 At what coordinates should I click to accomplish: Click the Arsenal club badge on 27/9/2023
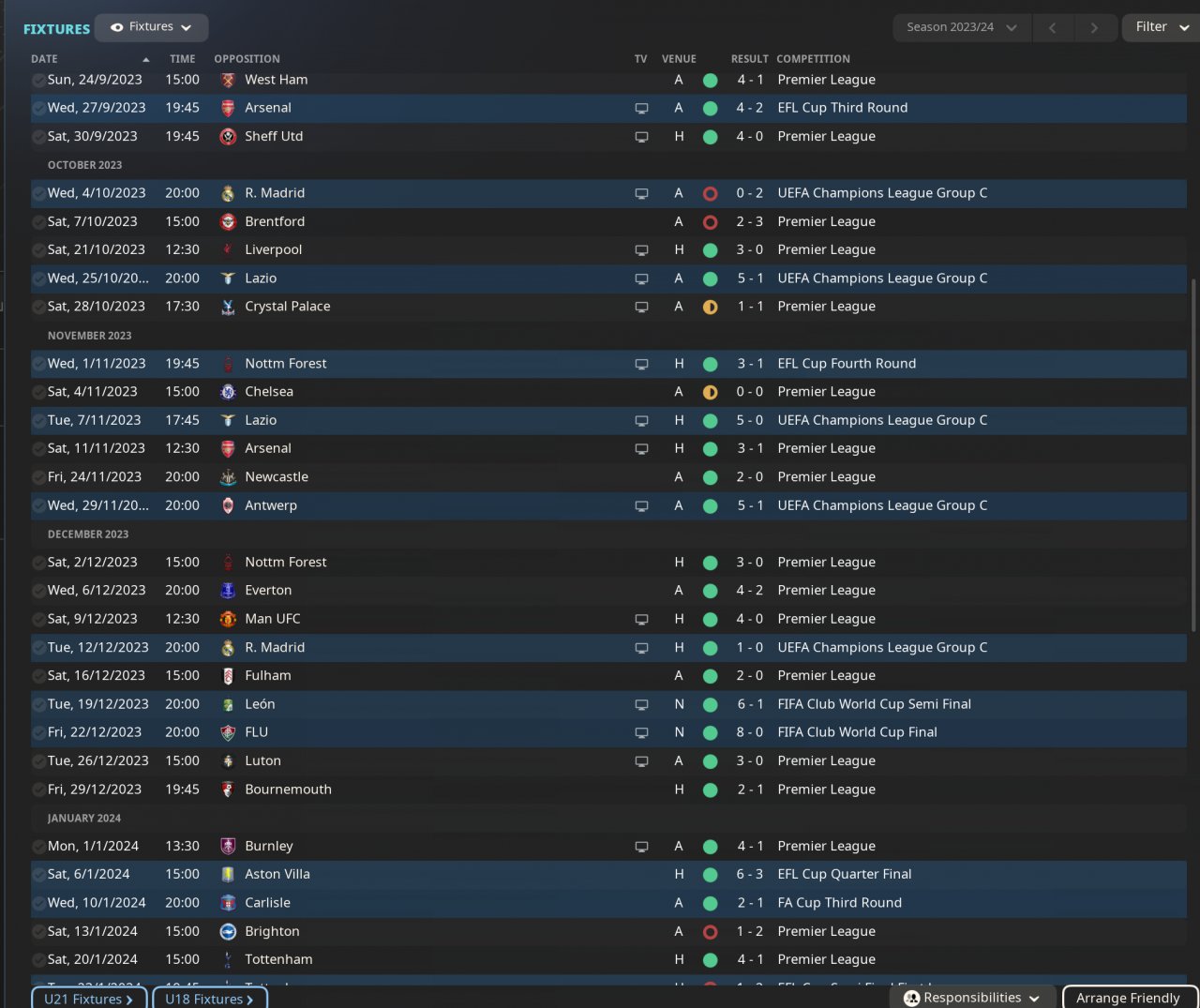point(228,108)
